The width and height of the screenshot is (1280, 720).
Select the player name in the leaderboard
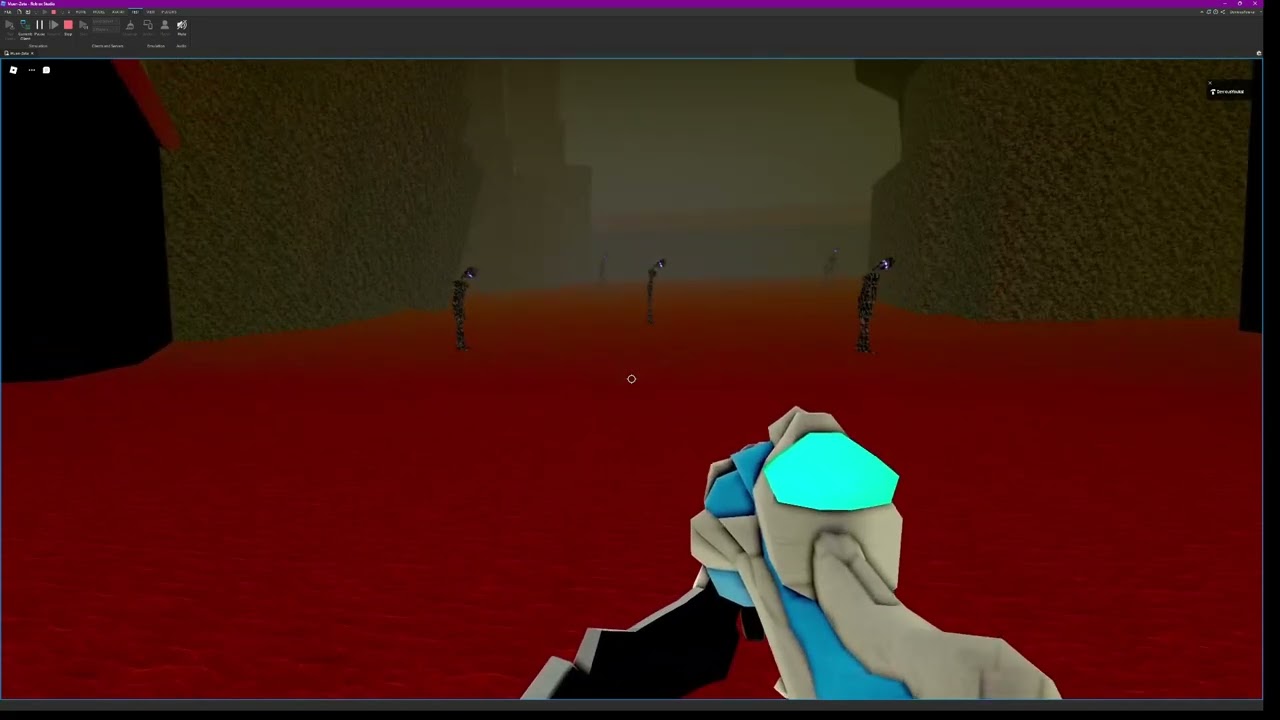pyautogui.click(x=1228, y=92)
